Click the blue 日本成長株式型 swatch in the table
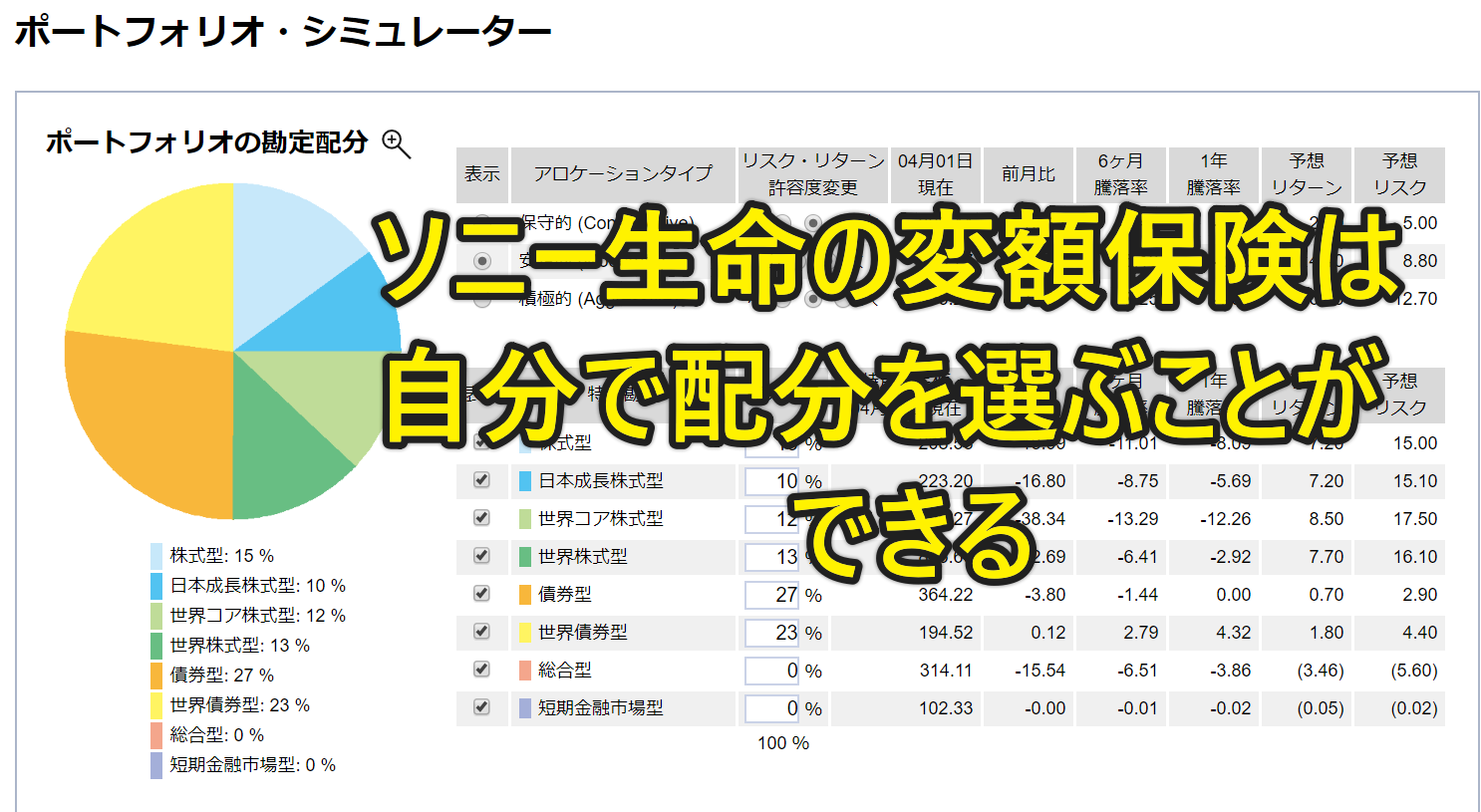Image resolution: width=1481 pixels, height=812 pixels. (525, 481)
